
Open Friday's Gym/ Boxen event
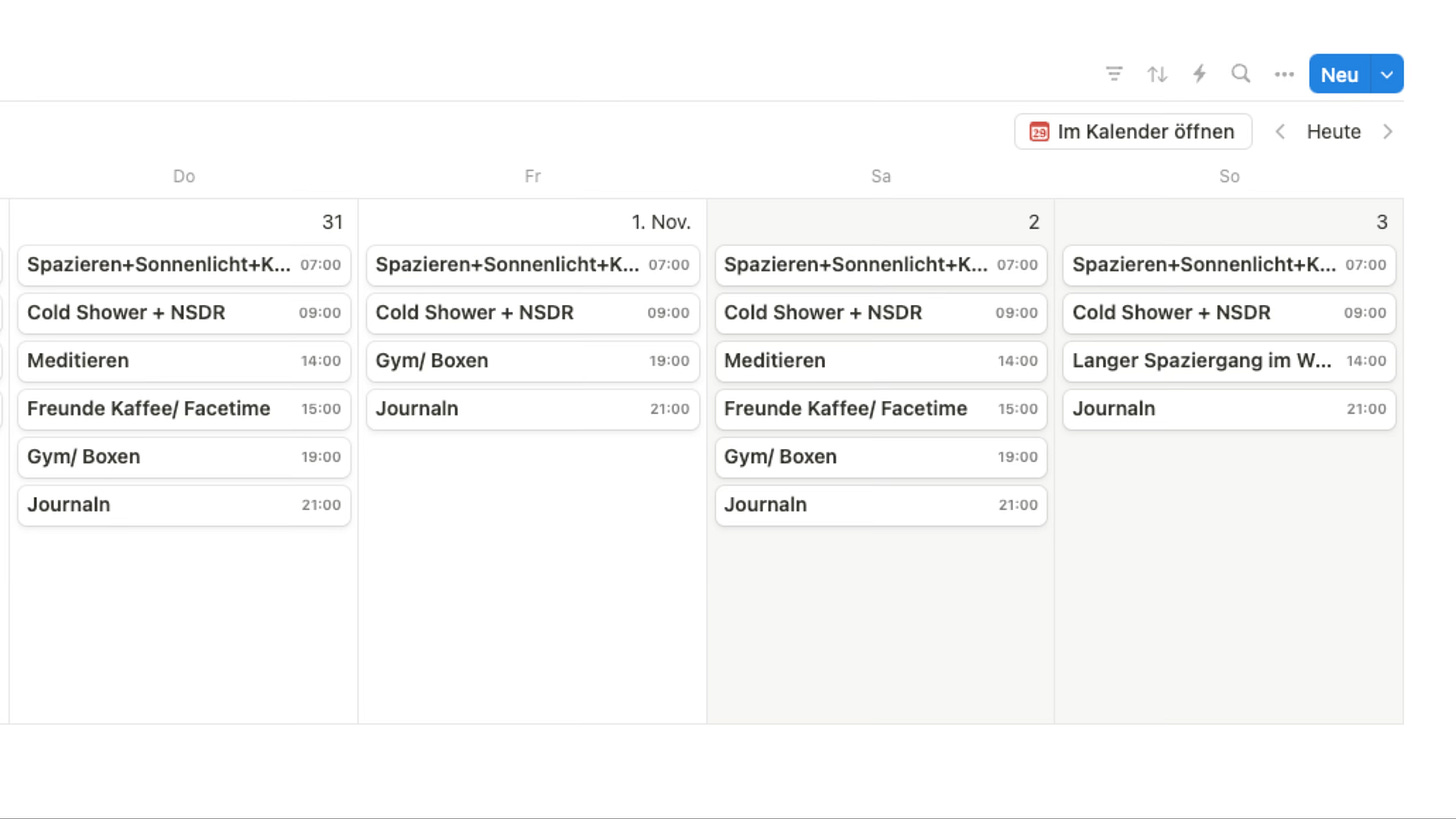click(x=533, y=361)
